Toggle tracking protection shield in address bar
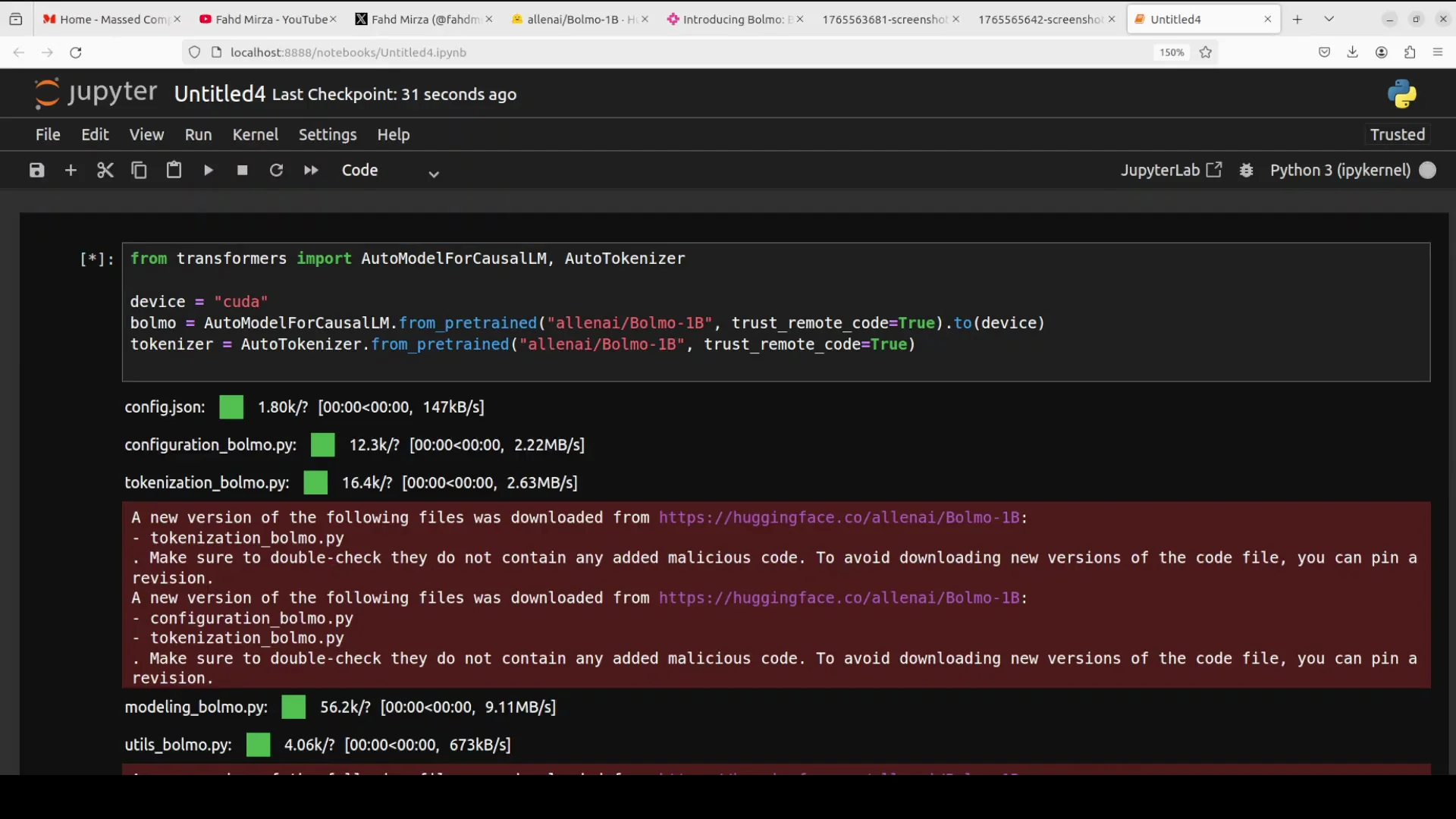This screenshot has width=1456, height=819. coord(194,52)
